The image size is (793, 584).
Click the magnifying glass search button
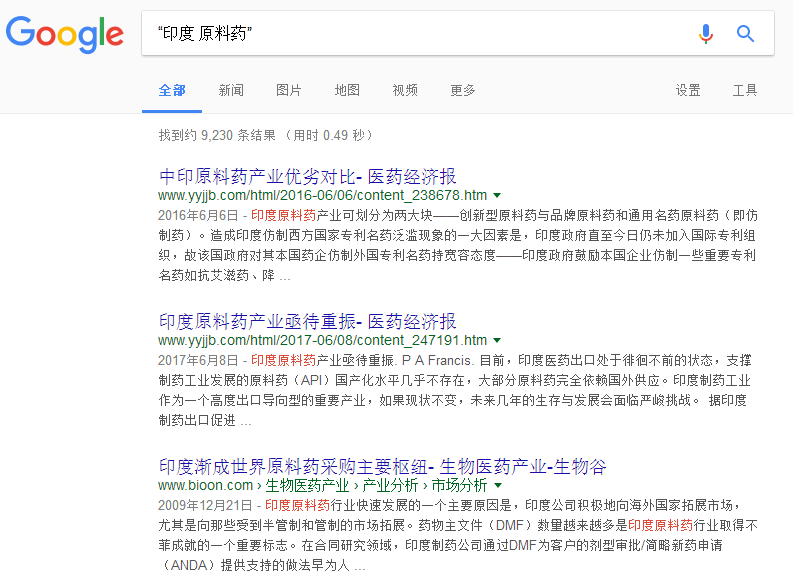[x=745, y=34]
